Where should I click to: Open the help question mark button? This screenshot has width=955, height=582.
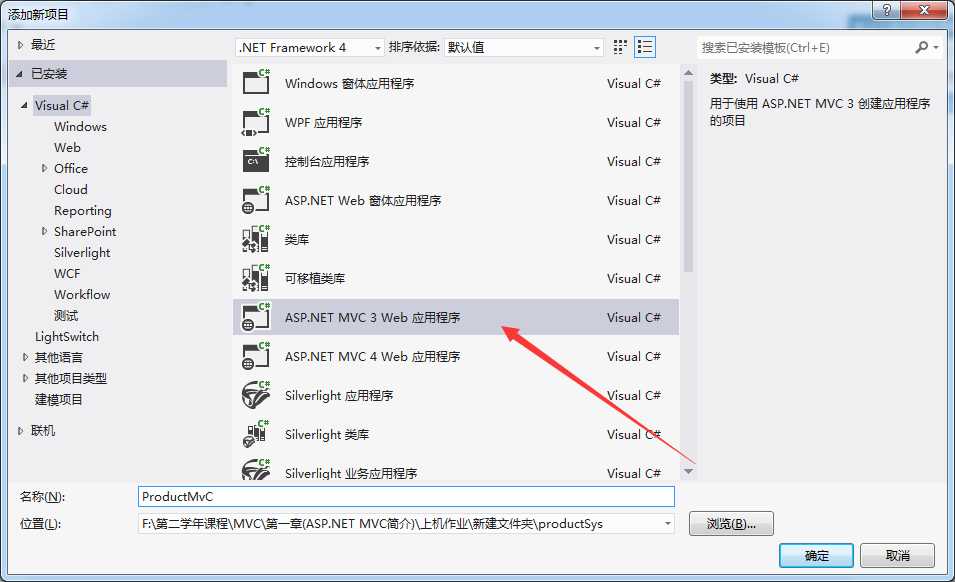(x=886, y=10)
